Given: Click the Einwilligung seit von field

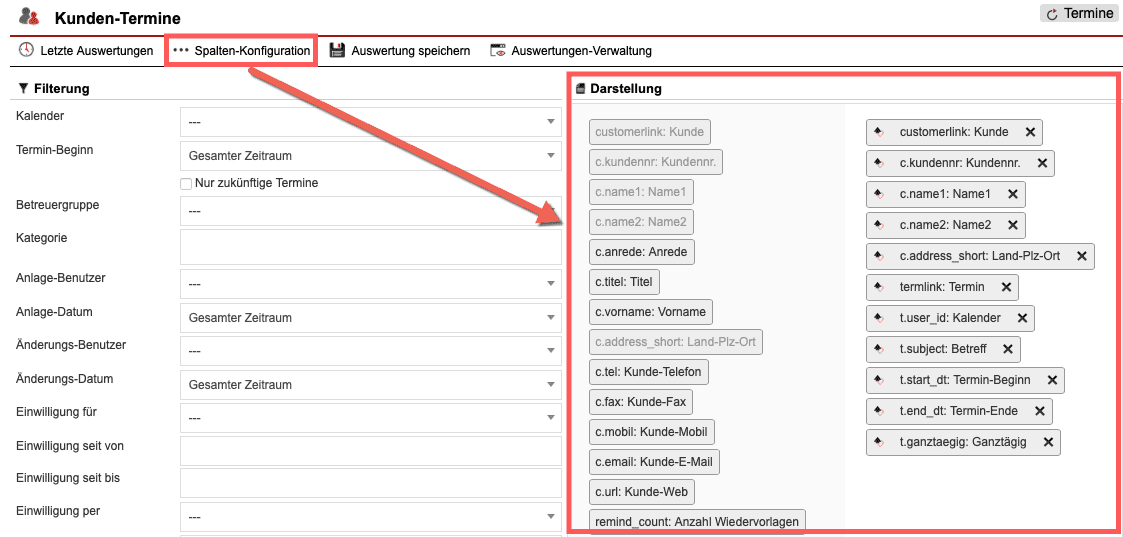Looking at the screenshot, I should [370, 451].
